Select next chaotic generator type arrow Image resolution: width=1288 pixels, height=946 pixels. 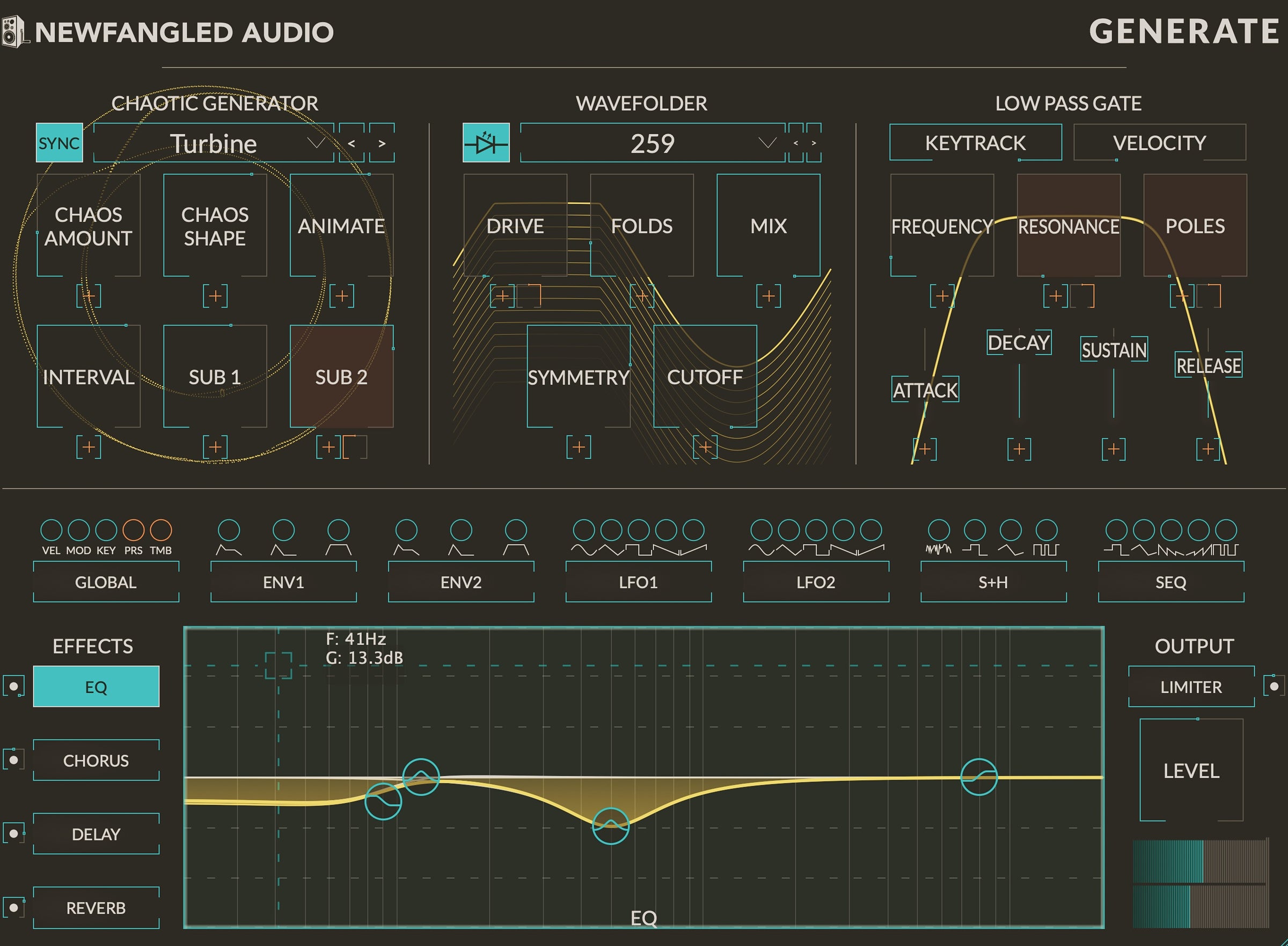[x=382, y=143]
